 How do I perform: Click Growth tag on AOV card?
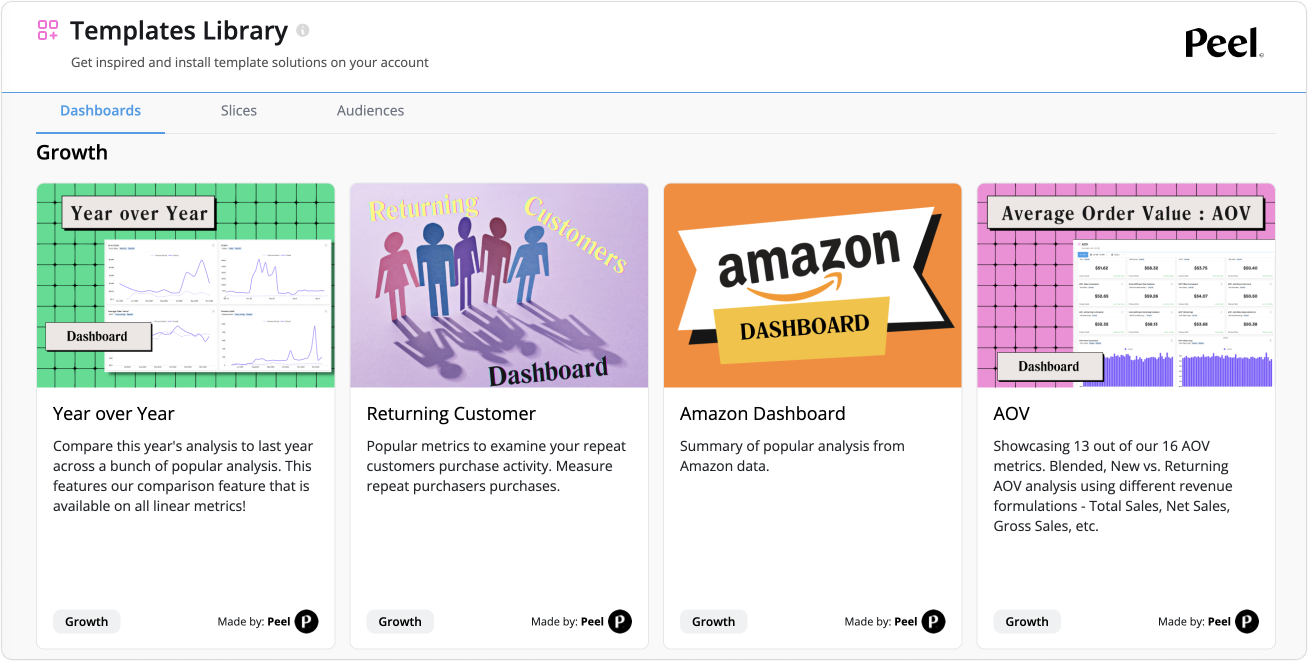pos(1027,621)
